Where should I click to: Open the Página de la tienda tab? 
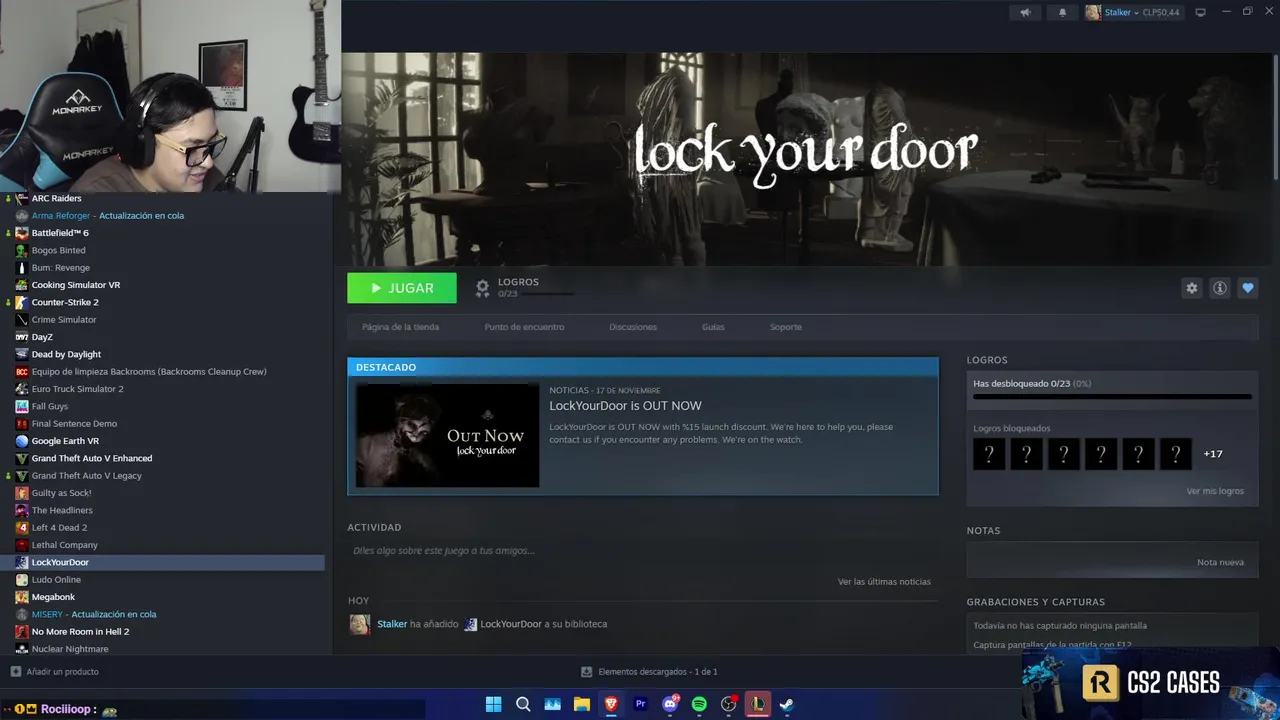click(x=400, y=327)
